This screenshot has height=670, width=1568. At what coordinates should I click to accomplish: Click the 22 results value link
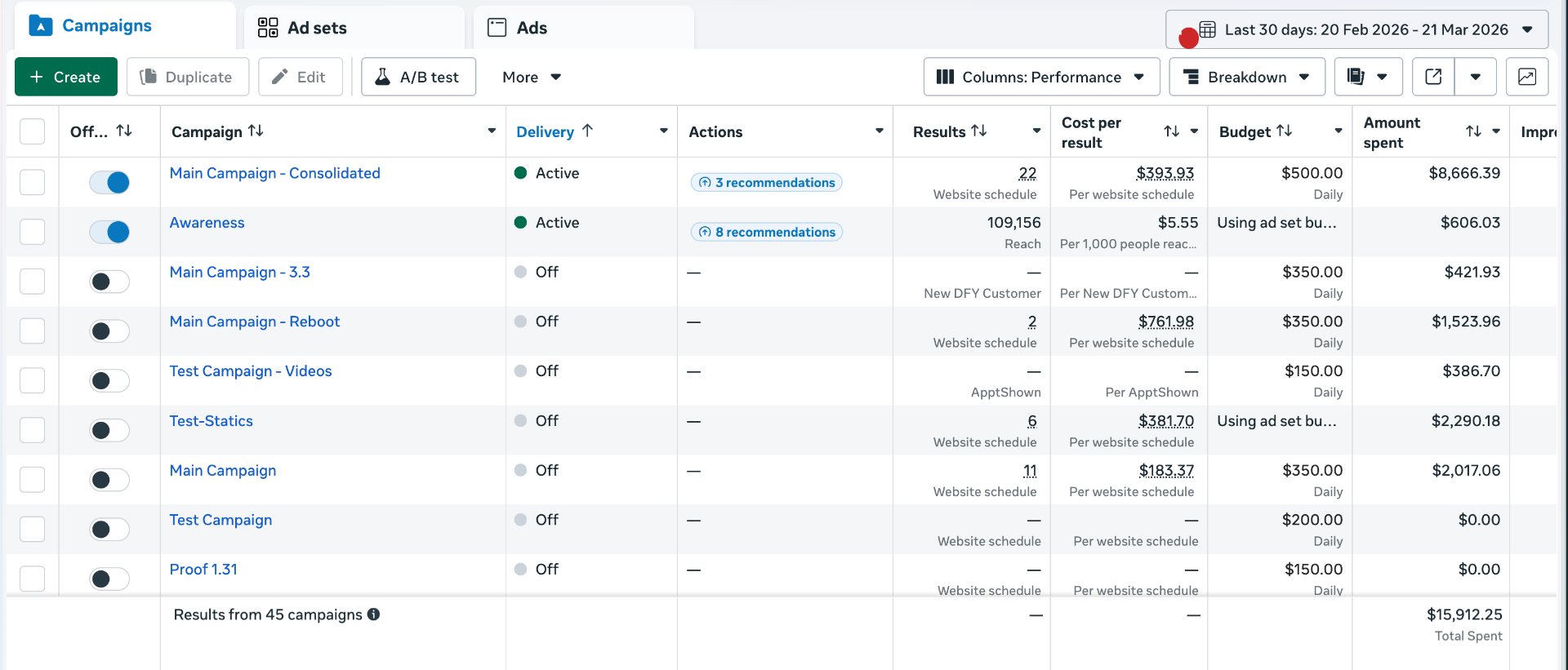(1027, 173)
